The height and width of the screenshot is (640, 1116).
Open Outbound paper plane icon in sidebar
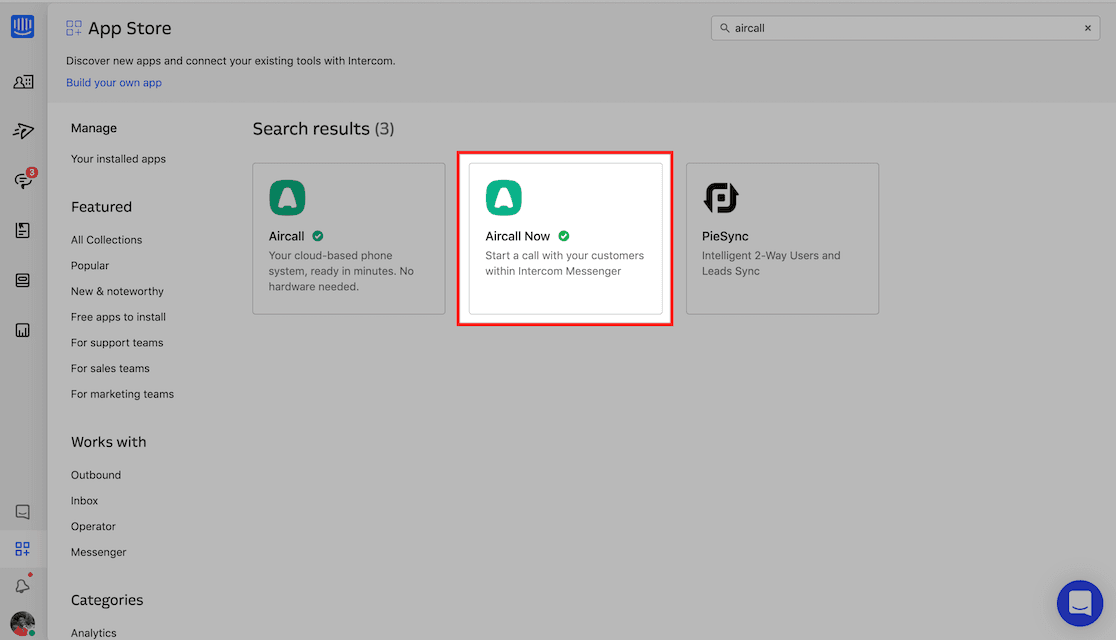tap(23, 131)
